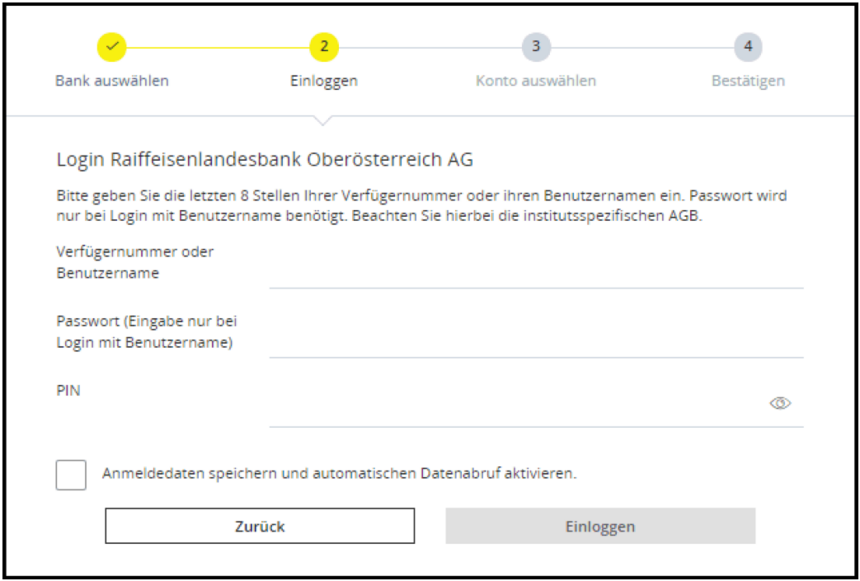Focus the Verfügernummer oder Benutzername field
The height and width of the screenshot is (581, 860).
535,272
